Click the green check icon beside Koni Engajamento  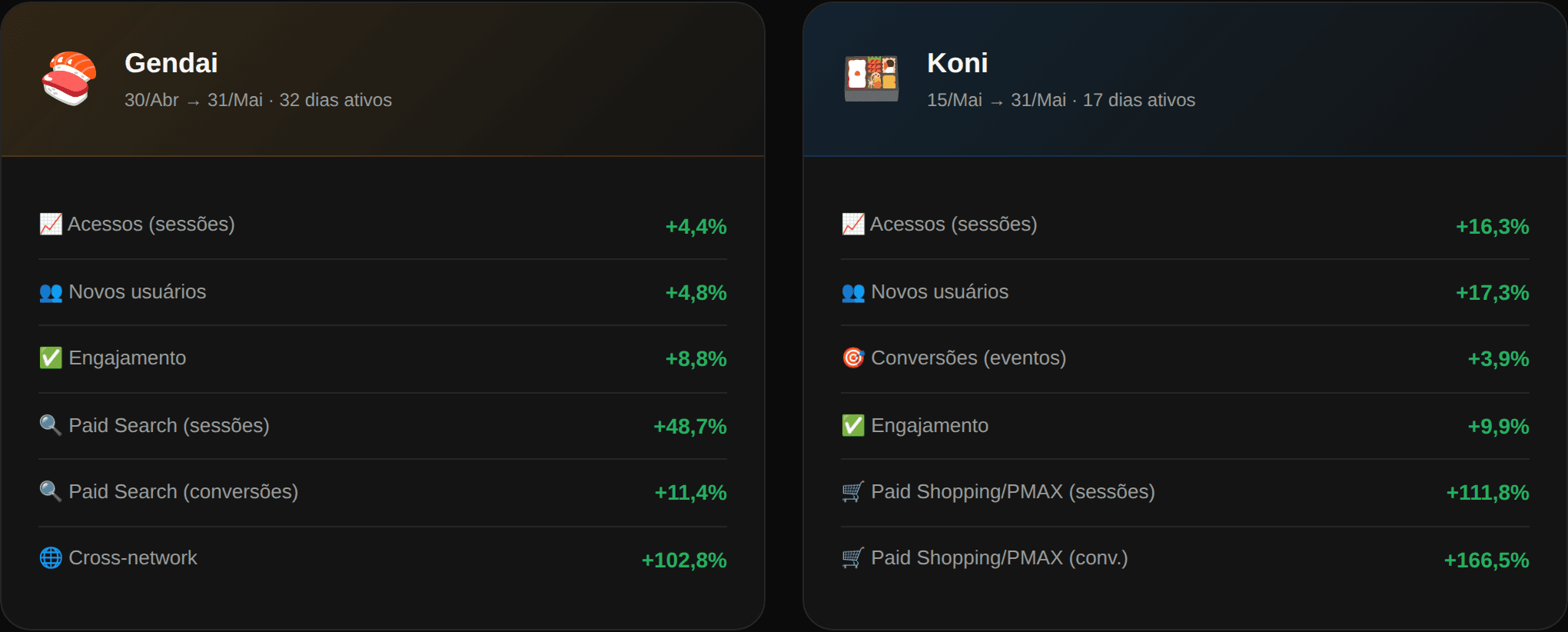coord(853,425)
